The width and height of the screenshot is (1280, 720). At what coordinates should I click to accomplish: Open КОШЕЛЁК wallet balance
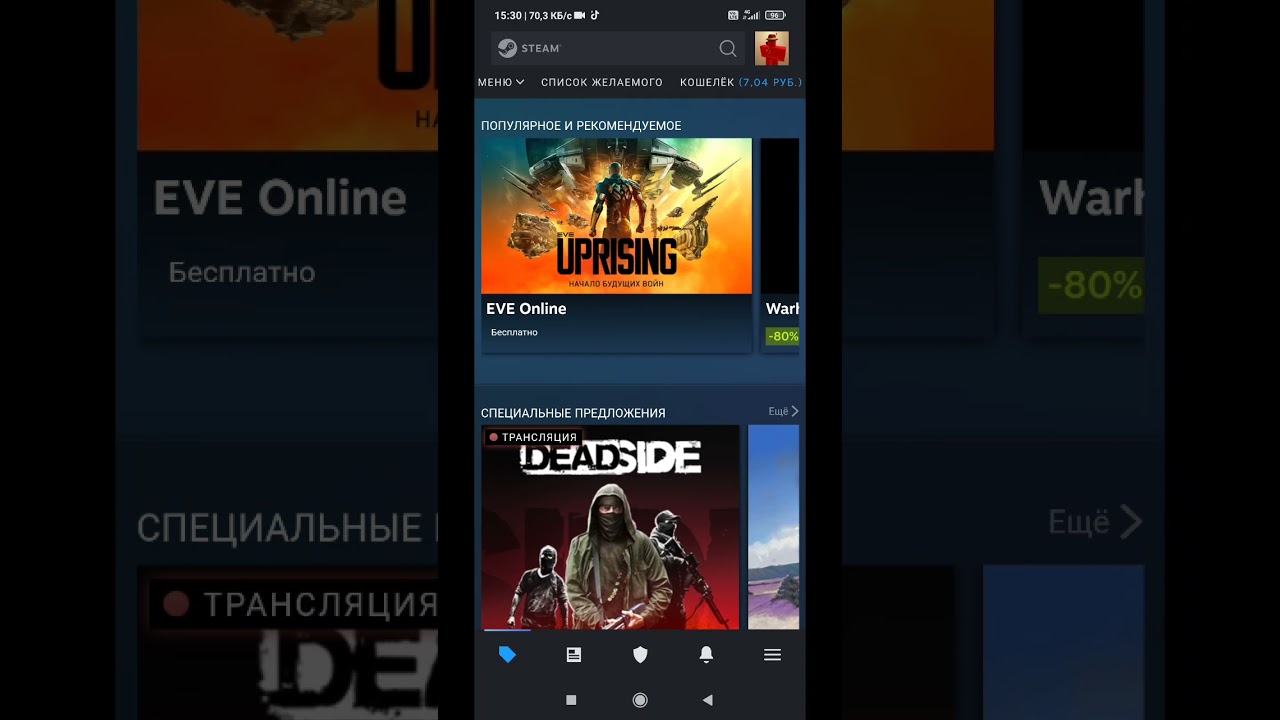[x=740, y=82]
